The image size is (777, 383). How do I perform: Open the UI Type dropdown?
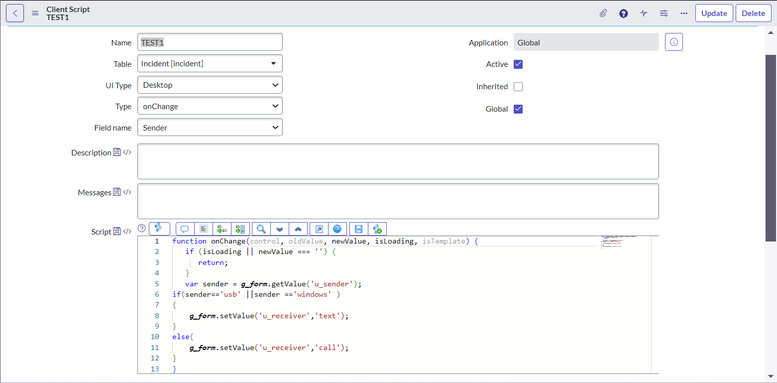(x=210, y=85)
